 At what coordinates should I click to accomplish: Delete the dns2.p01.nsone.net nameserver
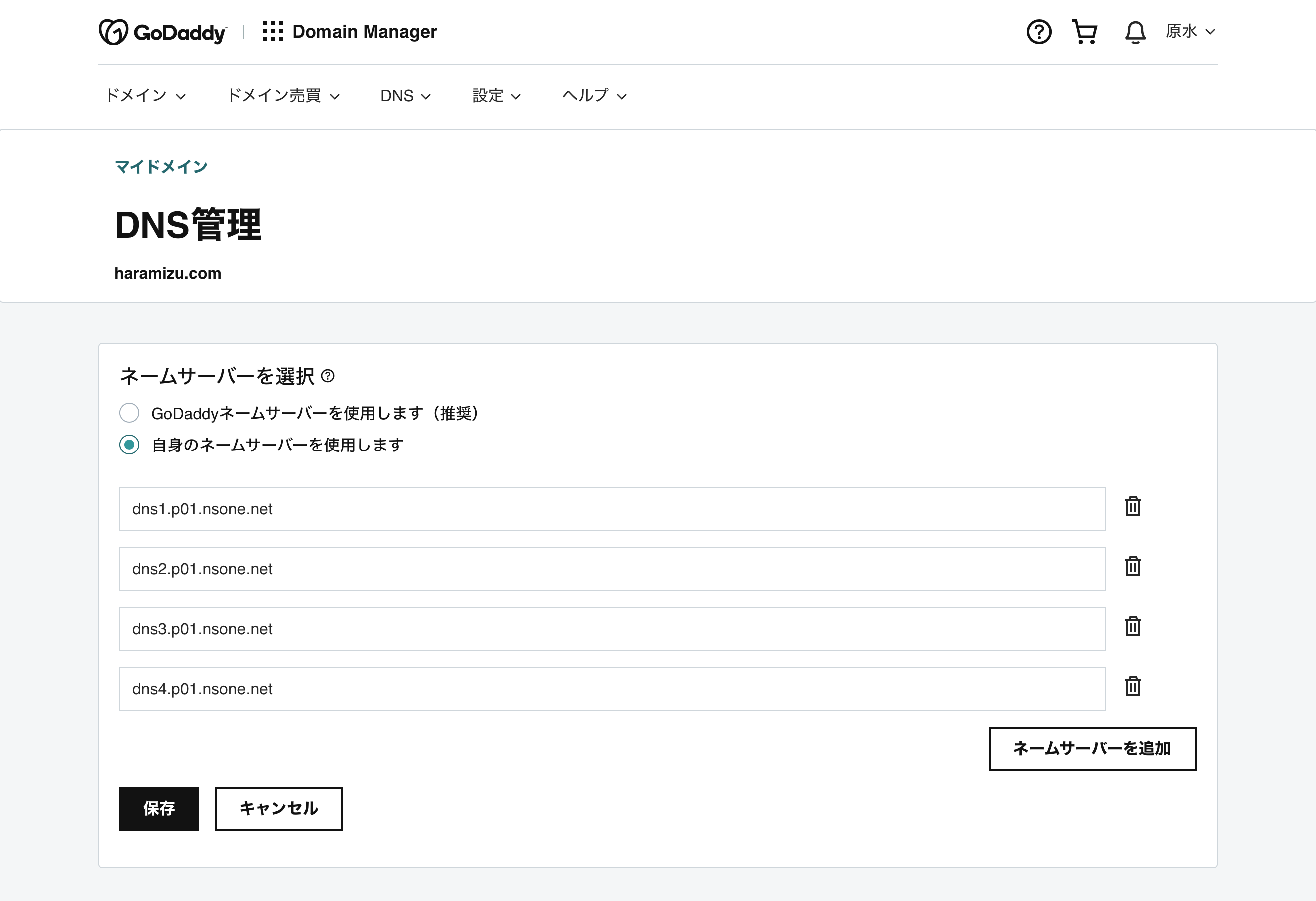point(1133,566)
